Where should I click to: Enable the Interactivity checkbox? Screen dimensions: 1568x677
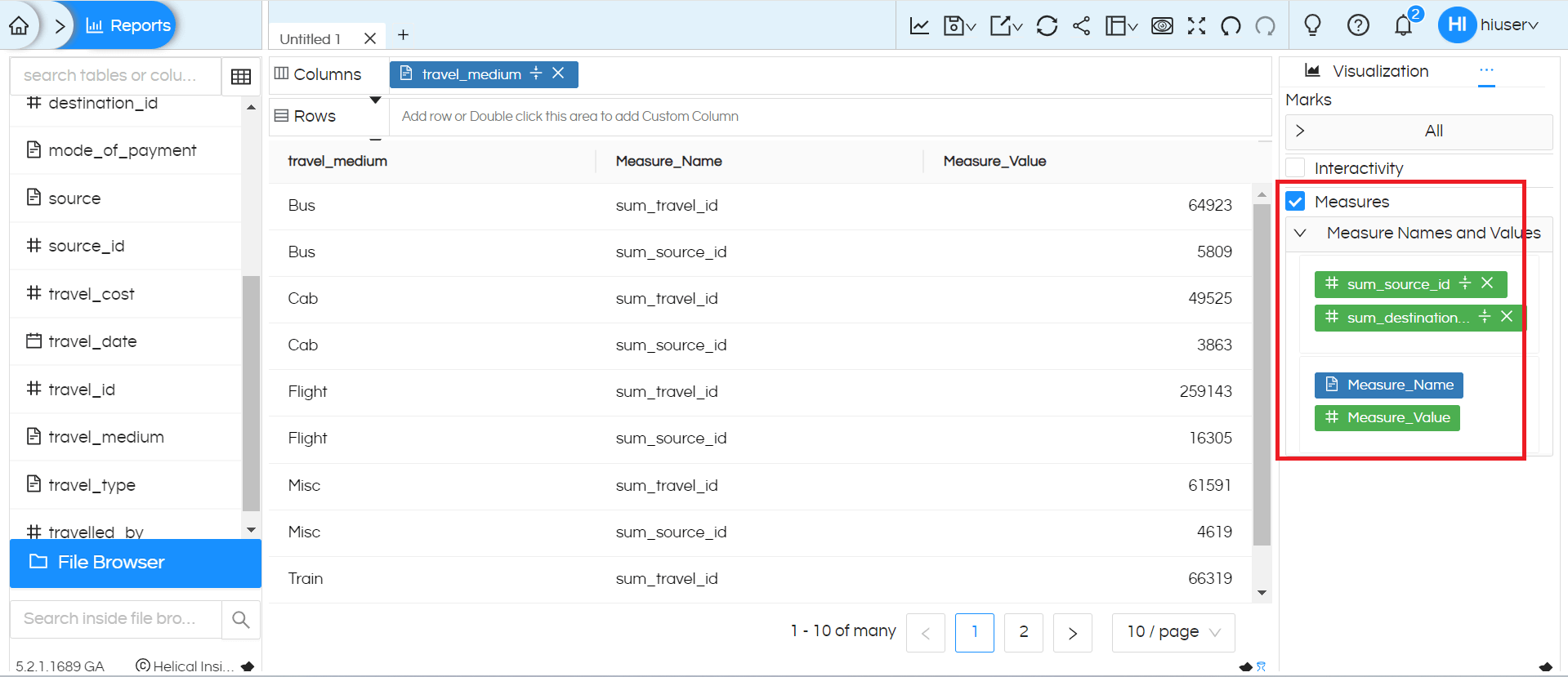click(x=1295, y=167)
